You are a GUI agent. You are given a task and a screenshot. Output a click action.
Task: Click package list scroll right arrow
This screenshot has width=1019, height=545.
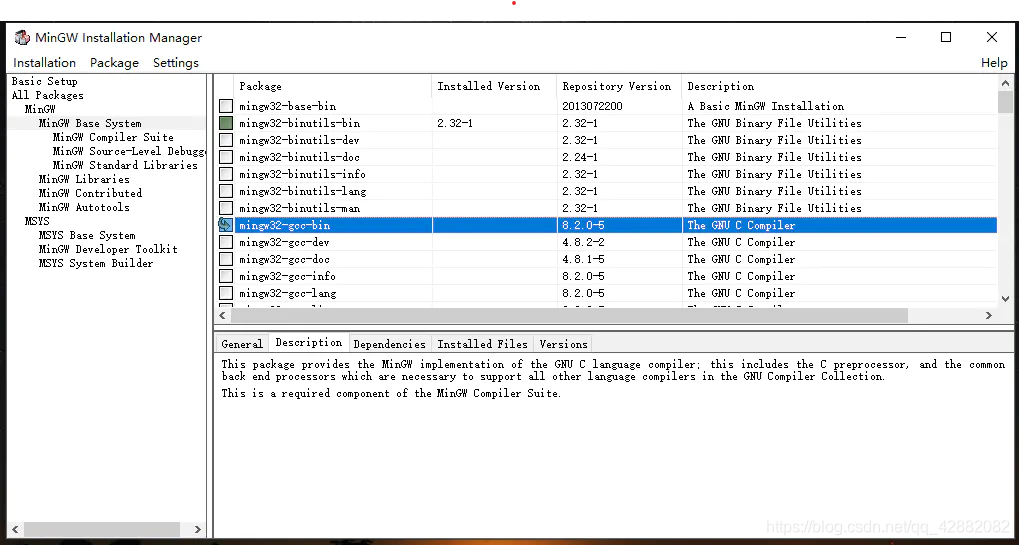click(x=988, y=315)
